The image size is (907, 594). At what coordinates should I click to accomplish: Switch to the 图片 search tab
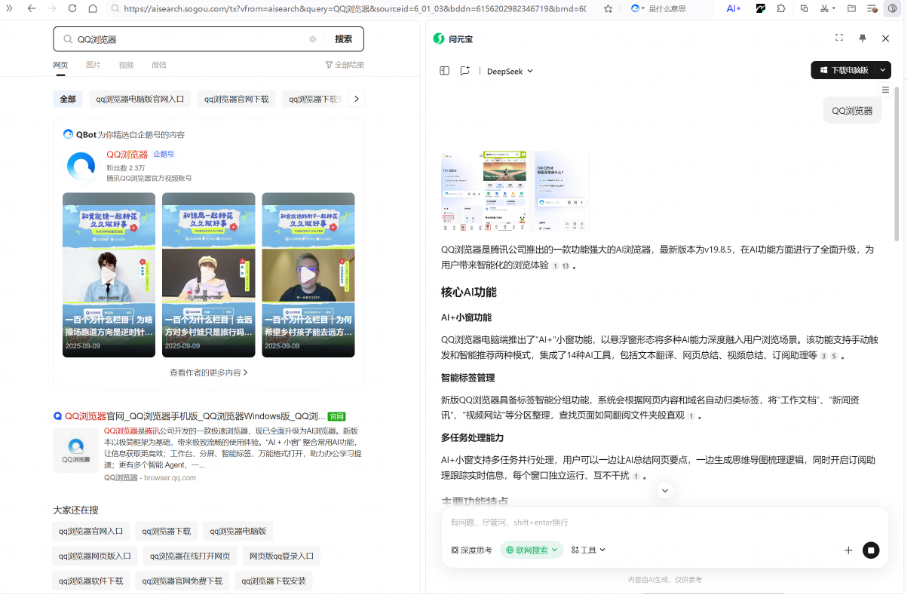tap(93, 65)
